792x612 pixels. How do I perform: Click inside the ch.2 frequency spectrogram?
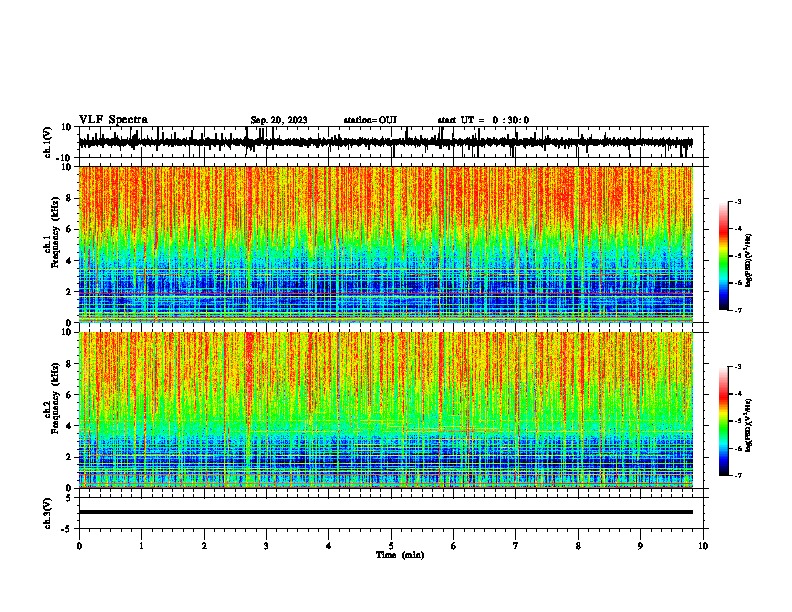pyautogui.click(x=386, y=410)
